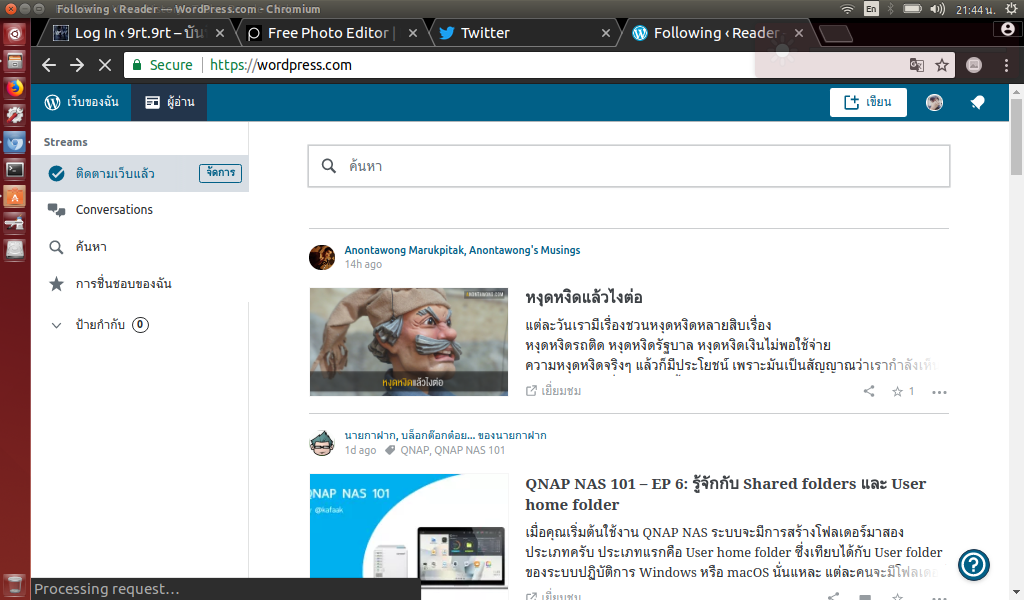The height and width of the screenshot is (600, 1024).
Task: Open the system settings gear menu
Action: 1011,8
